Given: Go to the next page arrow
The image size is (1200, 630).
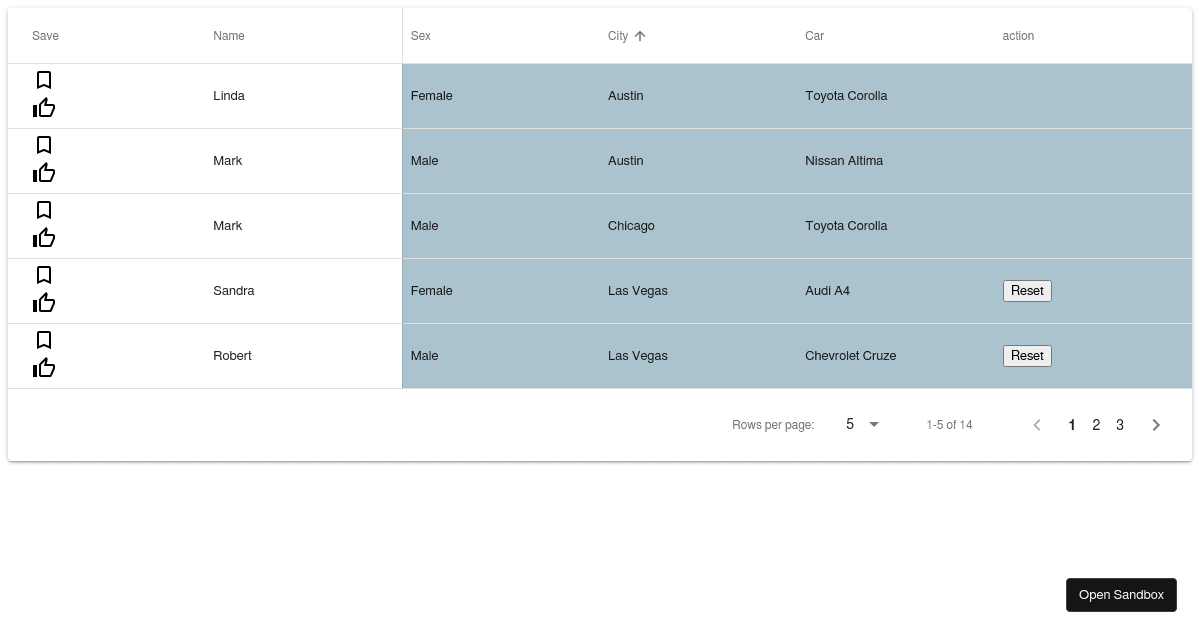Looking at the screenshot, I should 1156,425.
